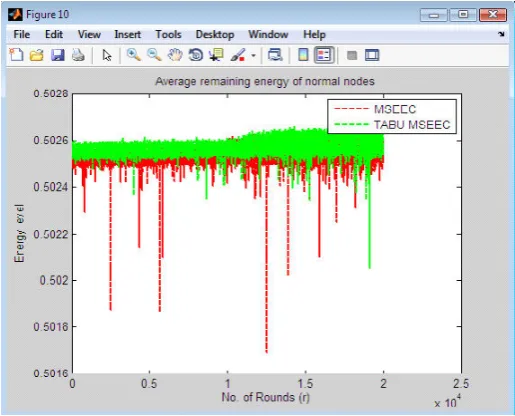Open the Desktop menu
The height and width of the screenshot is (416, 515).
[x=215, y=34]
